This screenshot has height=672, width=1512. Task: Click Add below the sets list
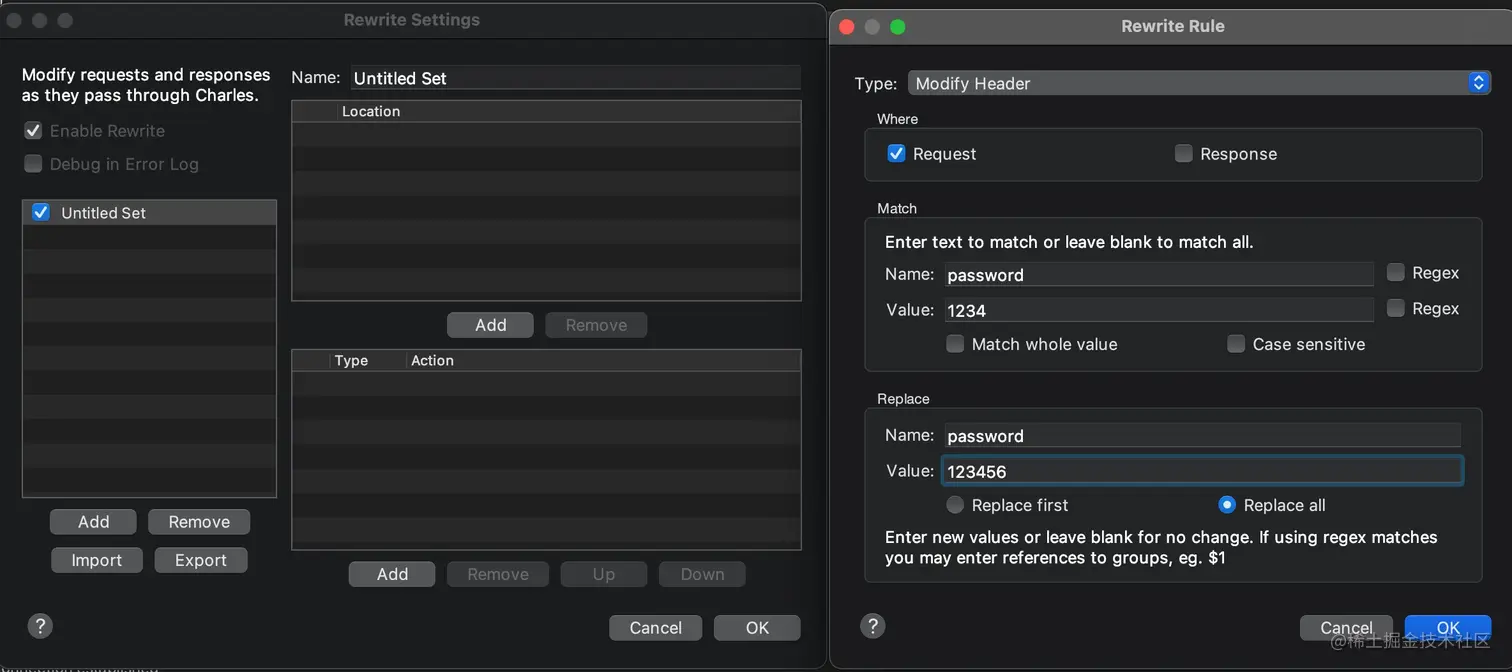94,522
